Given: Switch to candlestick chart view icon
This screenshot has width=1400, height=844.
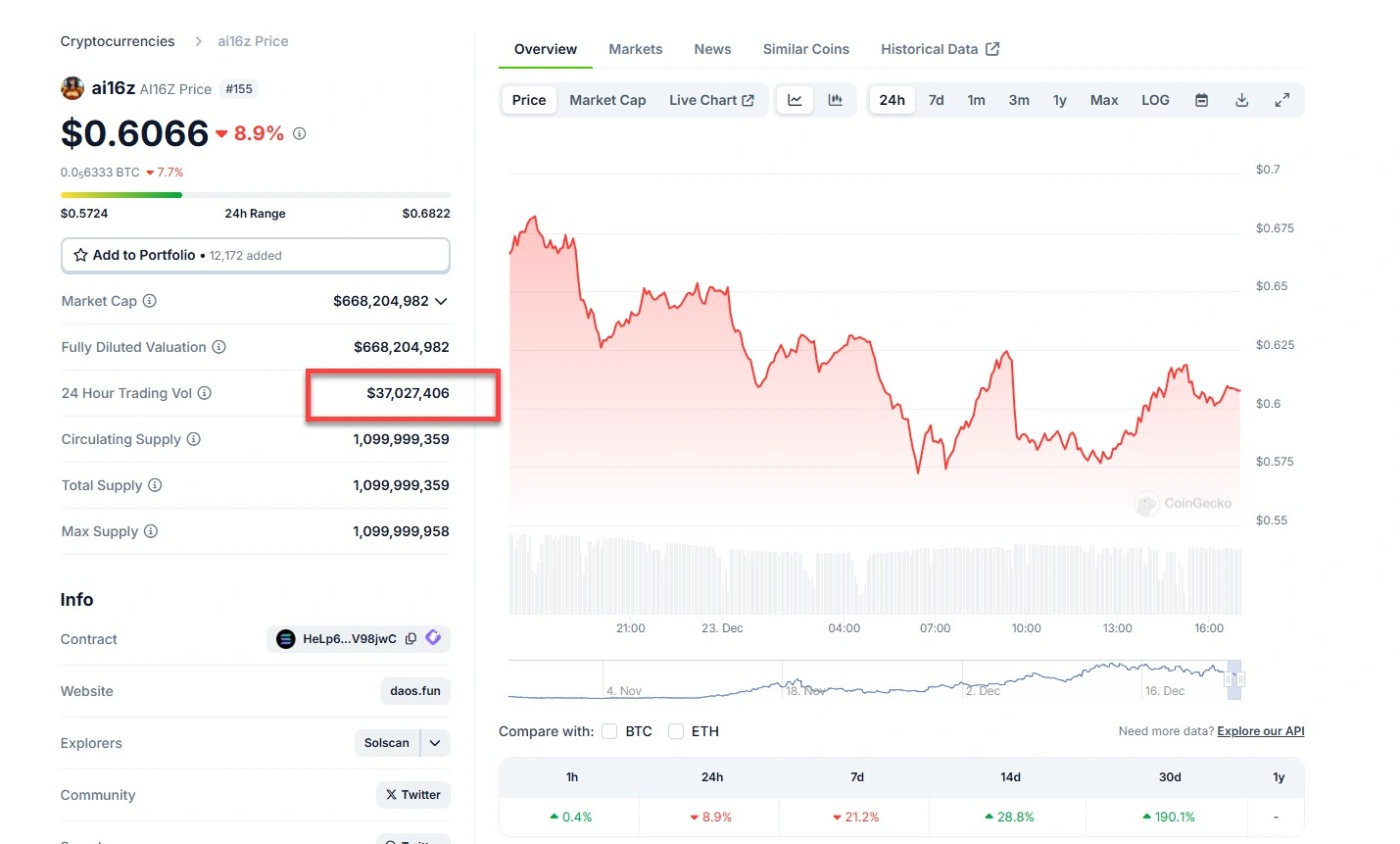Looking at the screenshot, I should [x=836, y=100].
